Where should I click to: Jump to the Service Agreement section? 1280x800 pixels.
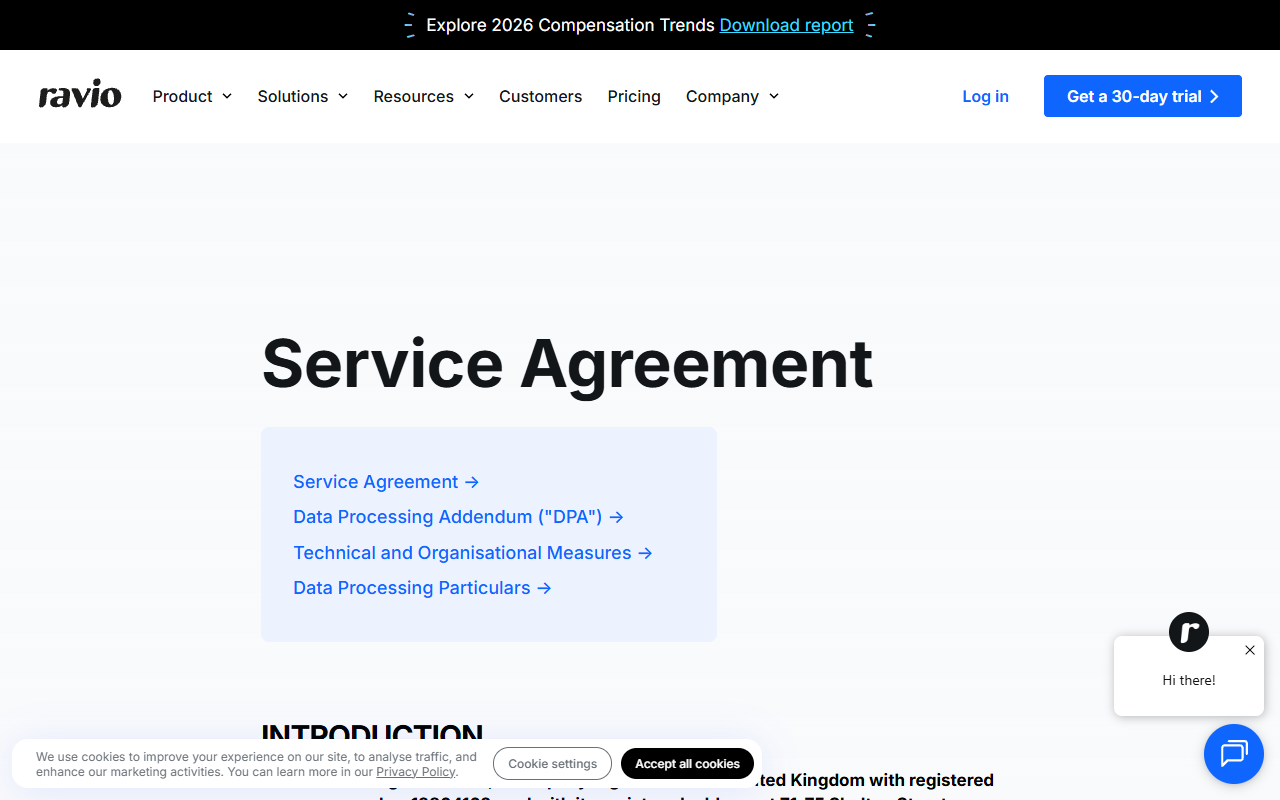(386, 482)
